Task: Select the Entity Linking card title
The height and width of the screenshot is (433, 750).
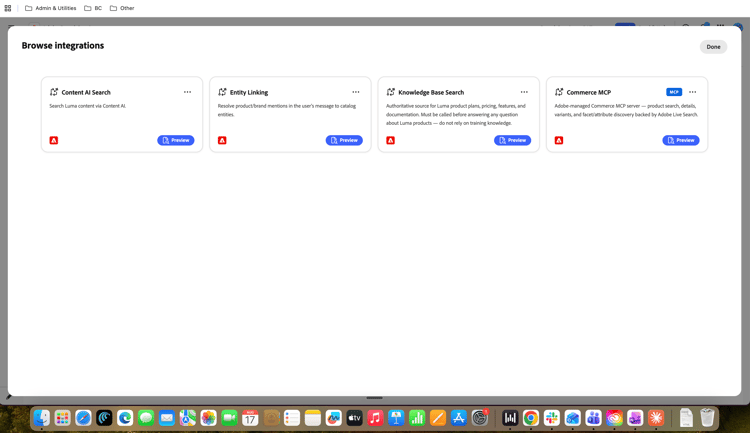Action: point(249,92)
